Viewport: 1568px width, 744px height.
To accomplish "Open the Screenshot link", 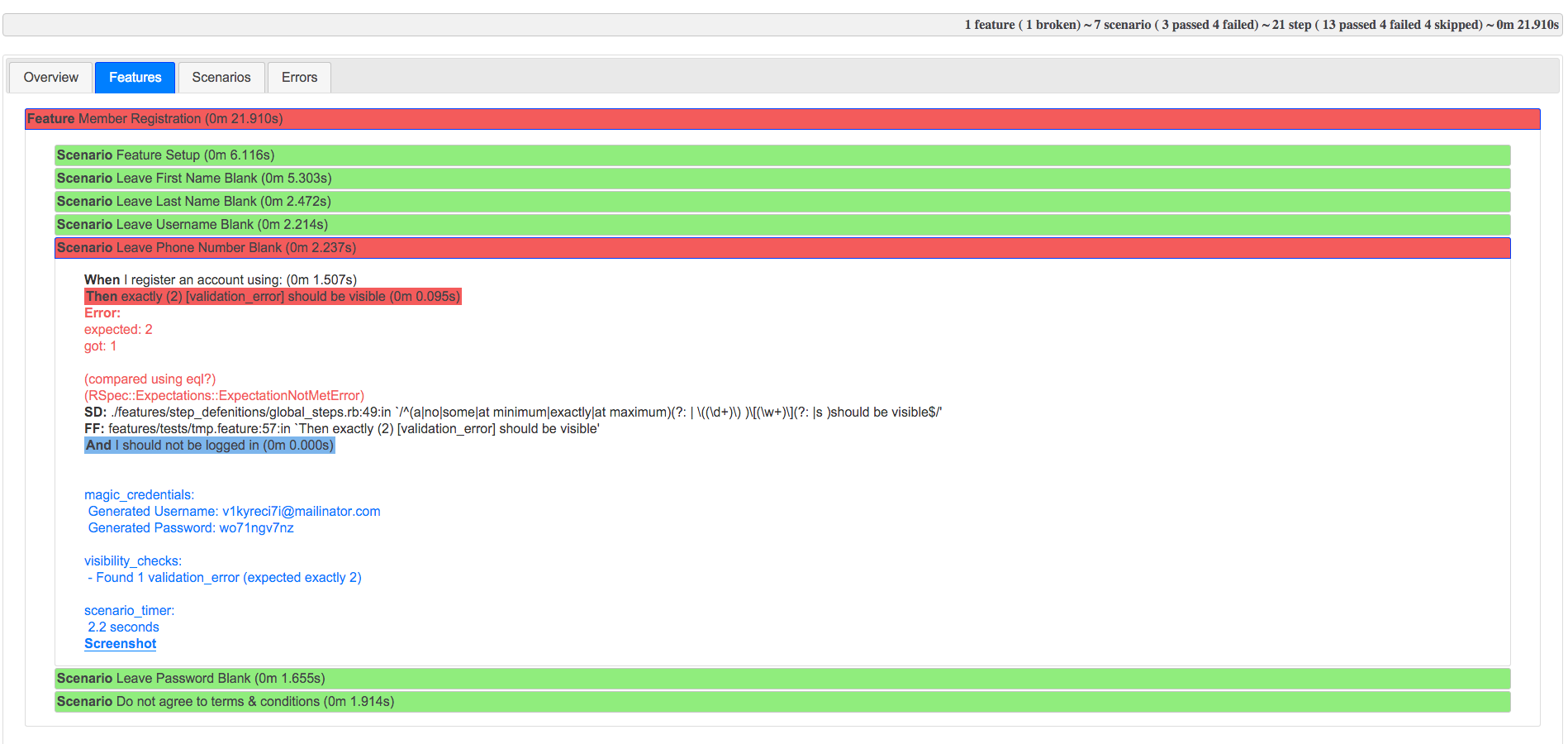I will pos(120,644).
